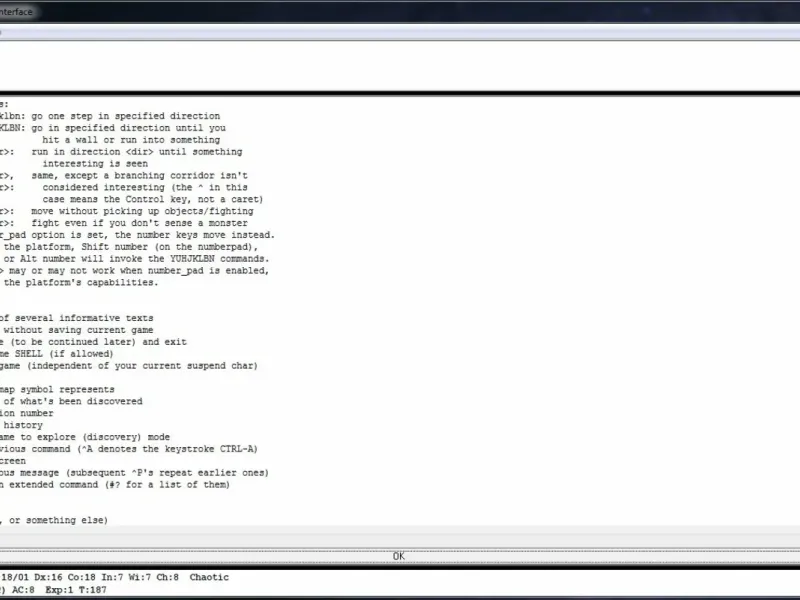Click the 'Co:18' stat in status line
The image size is (800, 600).
[82, 578]
